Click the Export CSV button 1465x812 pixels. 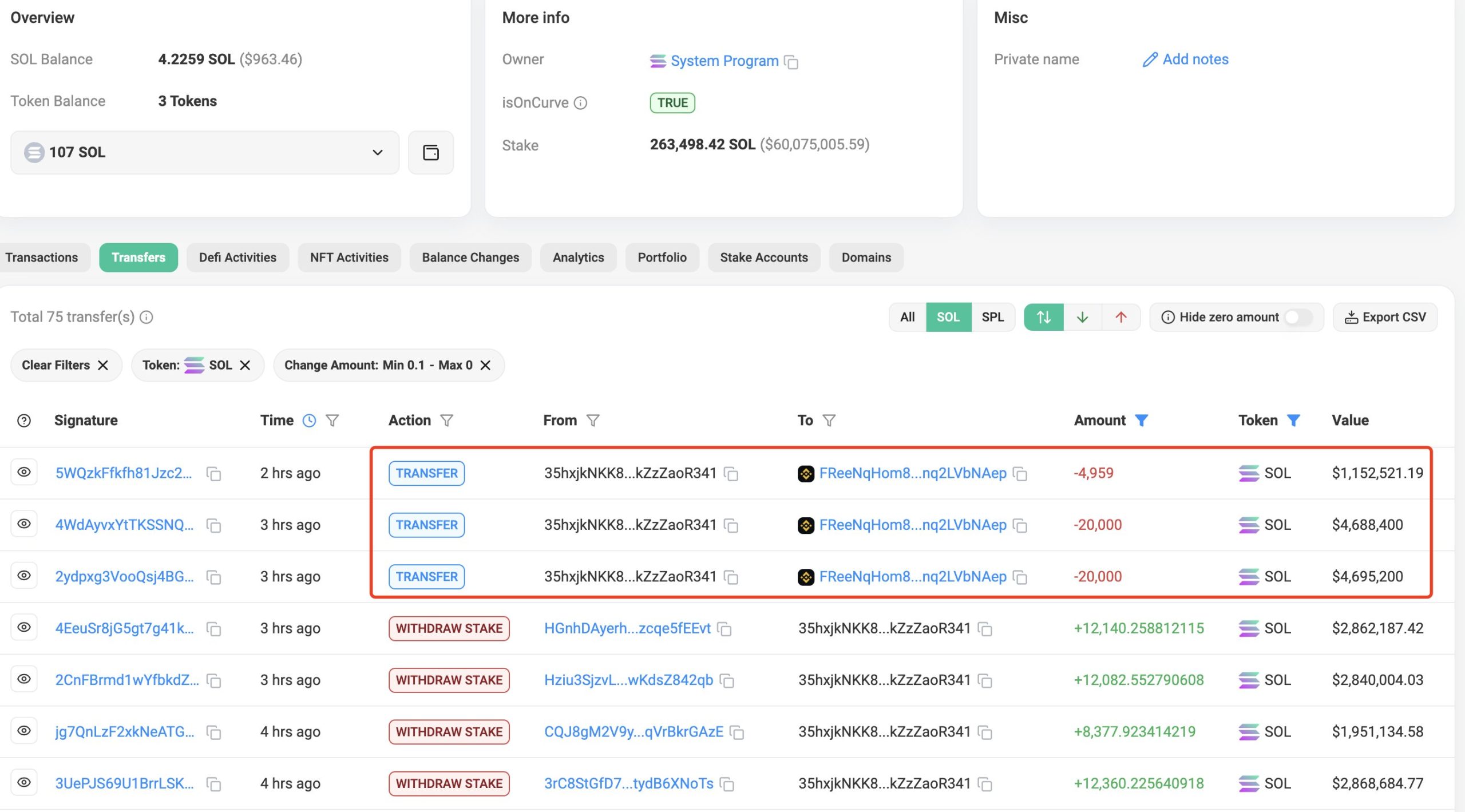[x=1385, y=317]
